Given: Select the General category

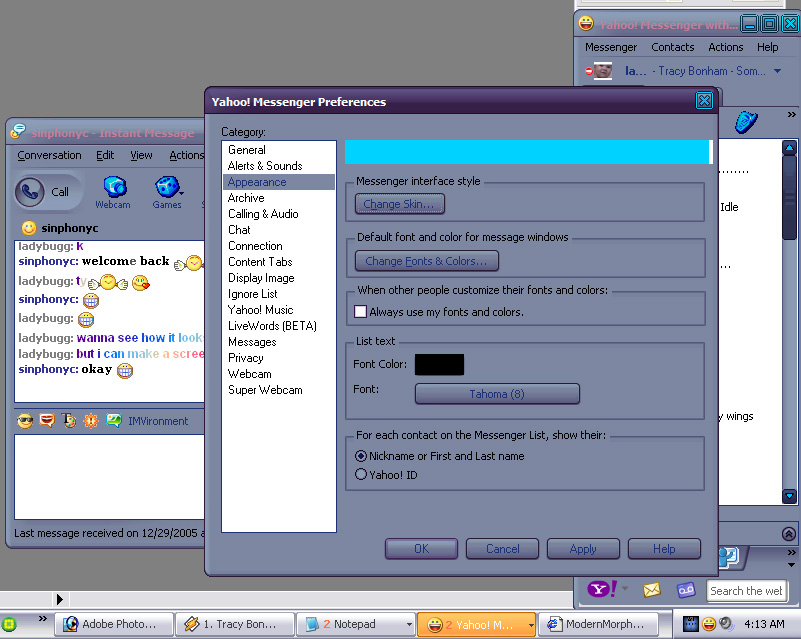Looking at the screenshot, I should pos(278,150).
